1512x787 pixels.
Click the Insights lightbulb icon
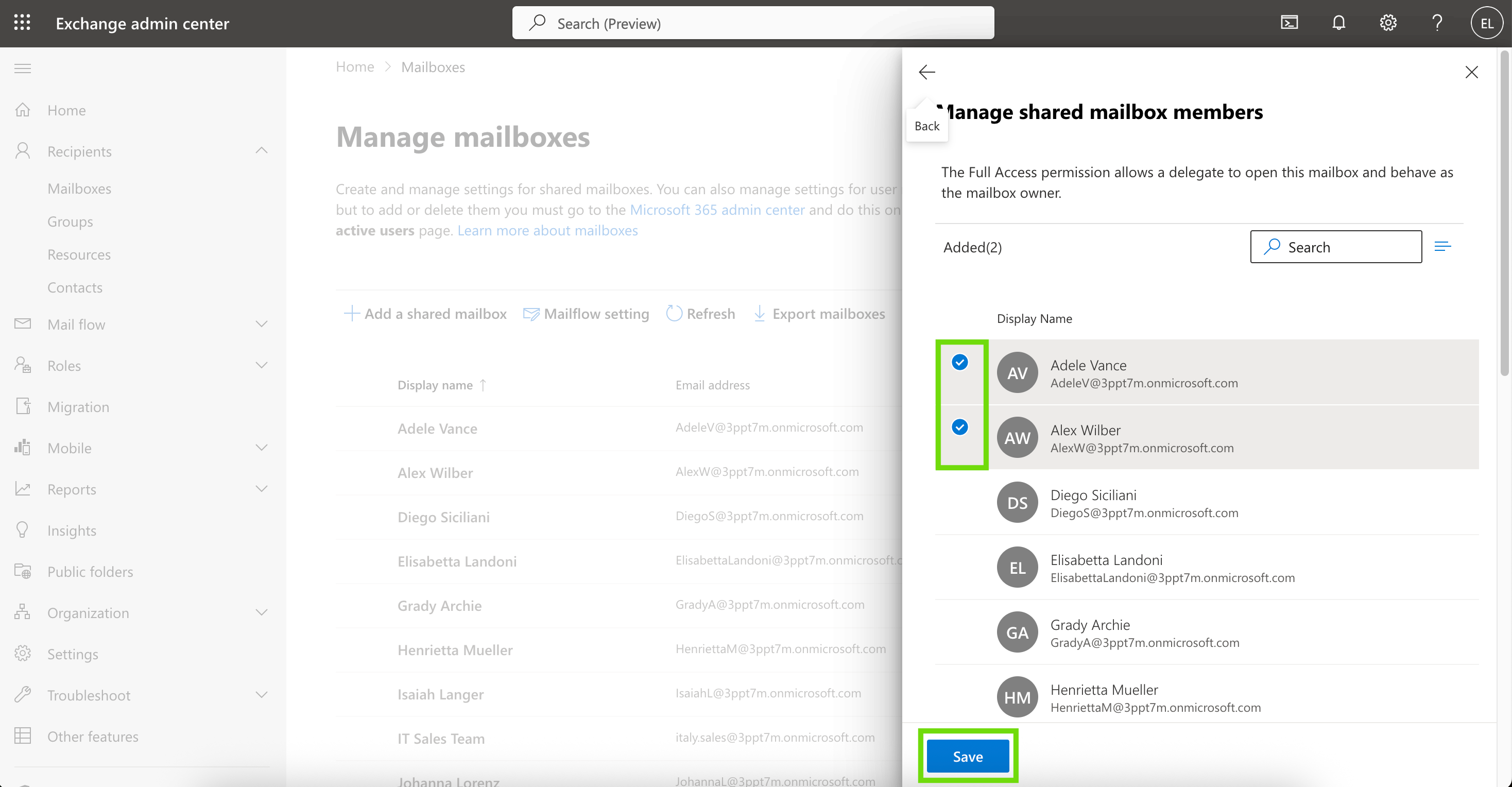point(22,530)
